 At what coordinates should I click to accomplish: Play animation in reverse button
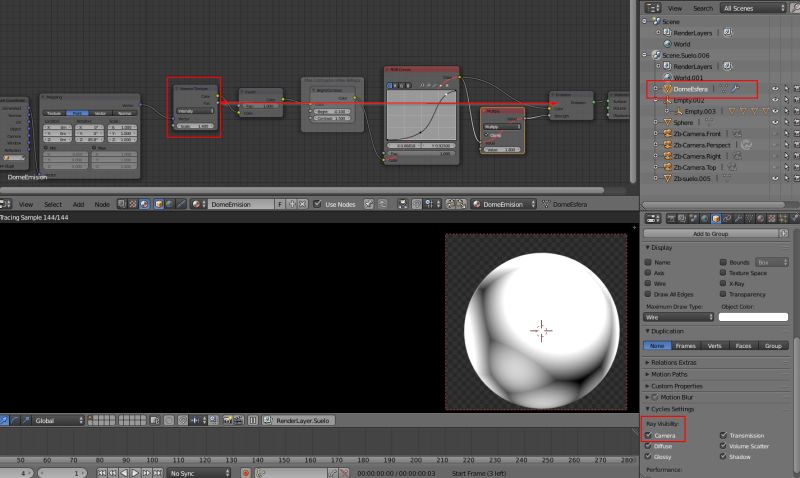click(x=123, y=473)
